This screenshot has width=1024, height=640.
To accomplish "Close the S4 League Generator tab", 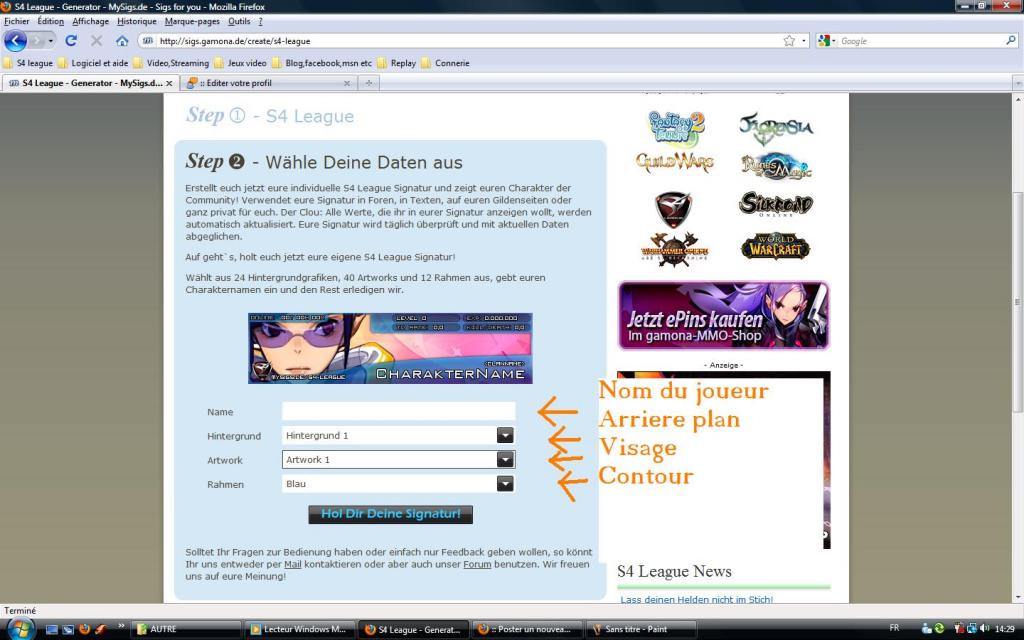I will tap(169, 84).
